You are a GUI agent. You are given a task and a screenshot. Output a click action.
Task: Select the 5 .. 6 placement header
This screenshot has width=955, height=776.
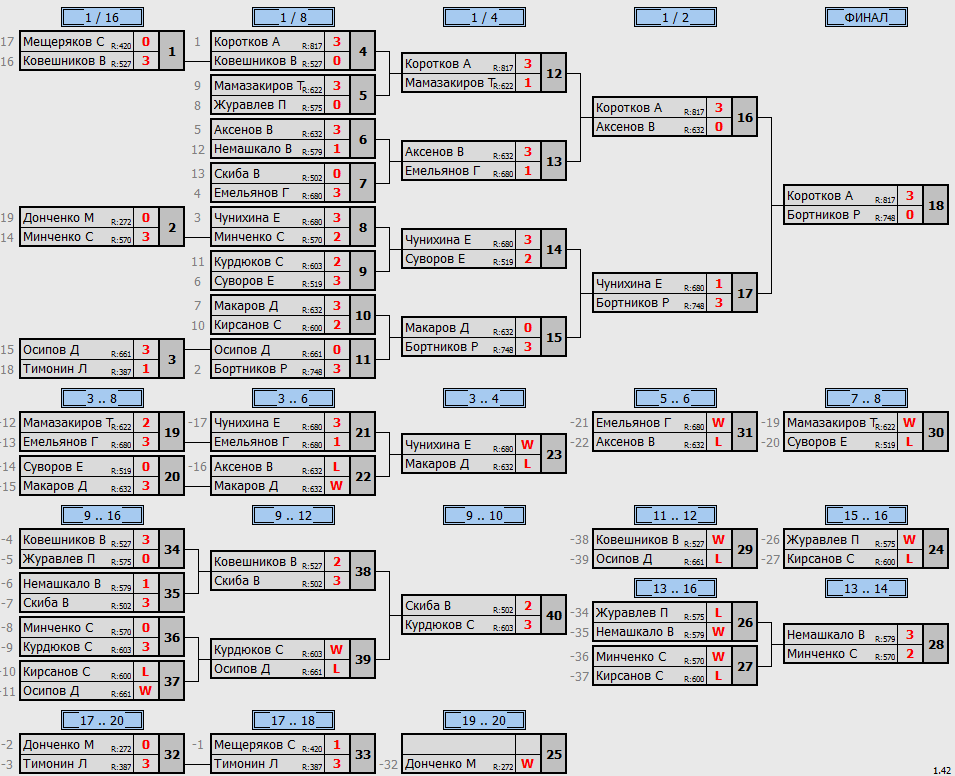tap(675, 398)
